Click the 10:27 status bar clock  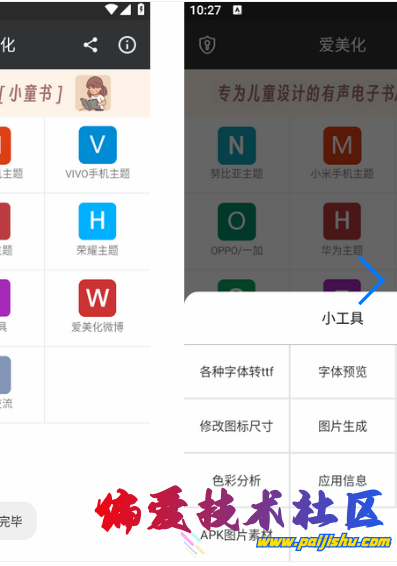(205, 10)
